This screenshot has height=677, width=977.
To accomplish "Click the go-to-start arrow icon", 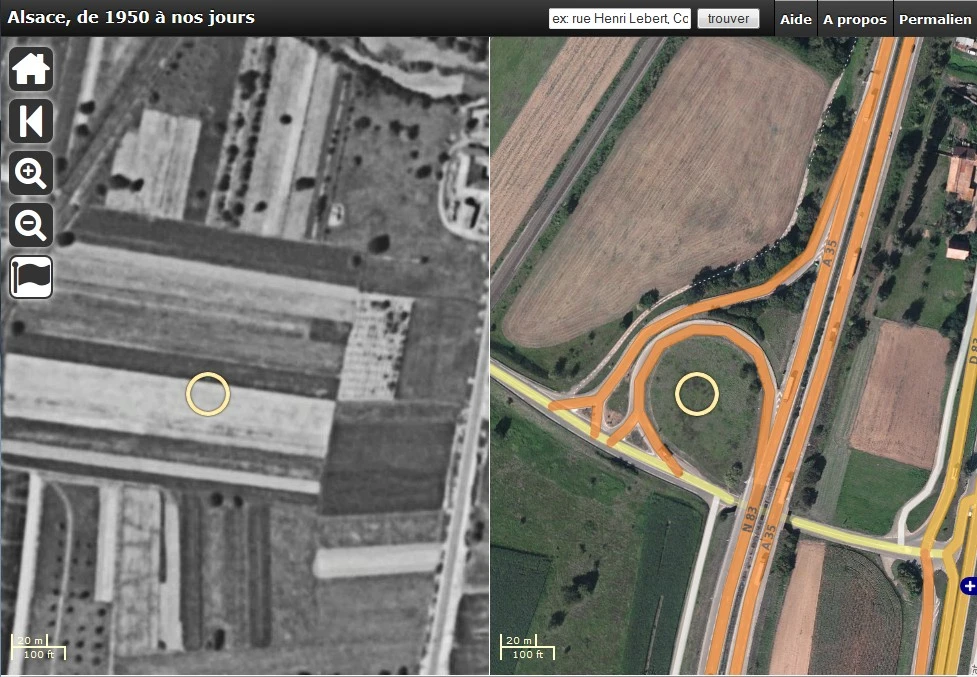I will 31,121.
